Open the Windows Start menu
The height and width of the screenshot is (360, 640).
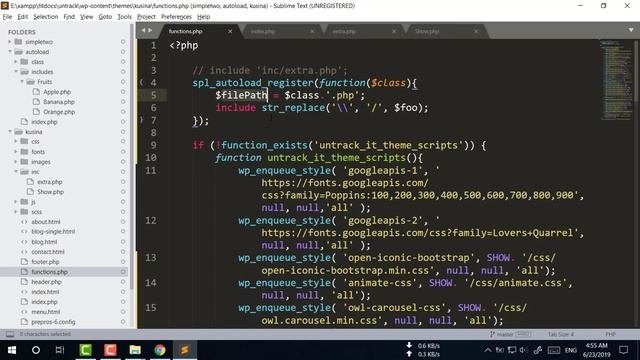(x=12, y=350)
